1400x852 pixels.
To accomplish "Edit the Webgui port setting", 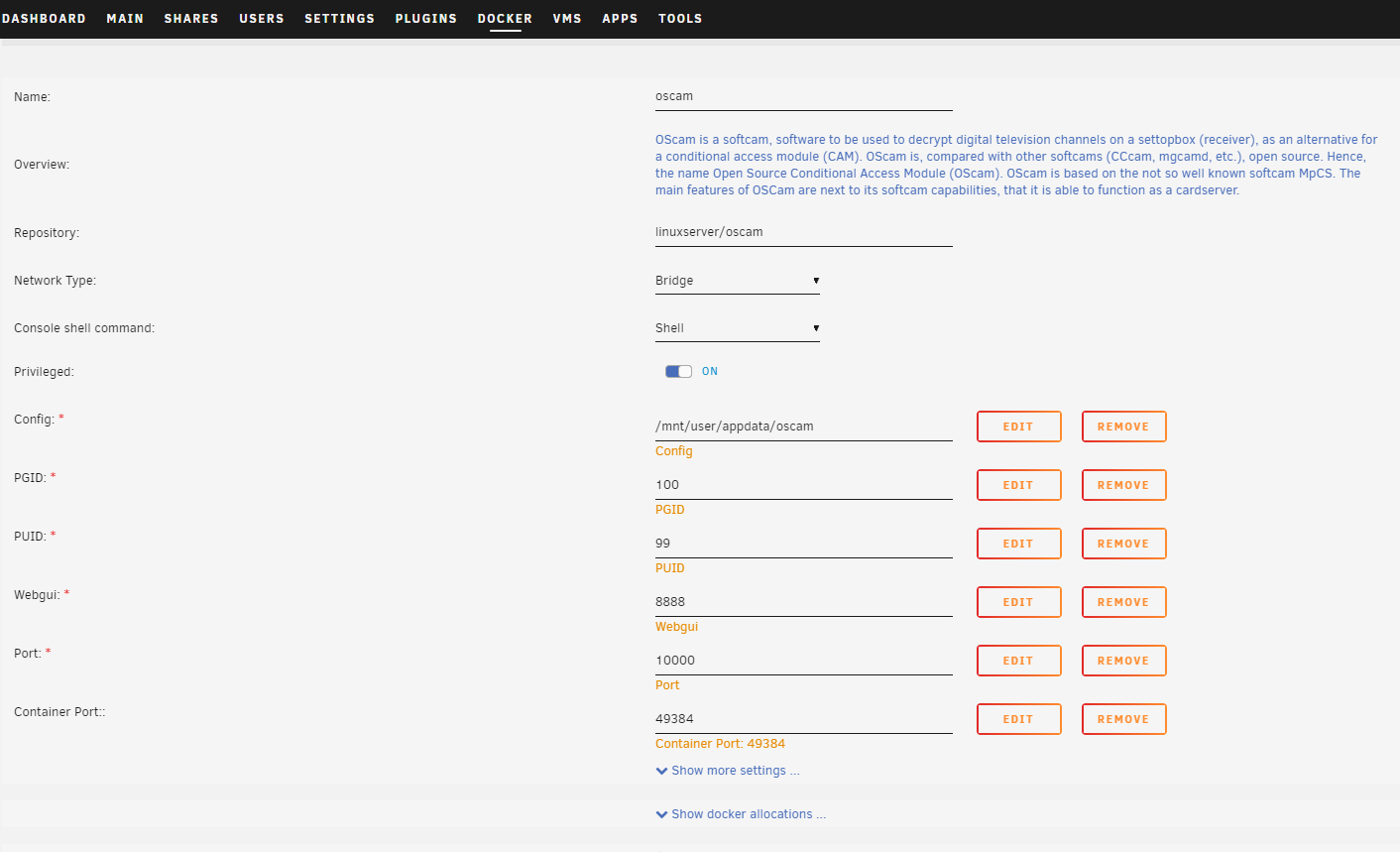I will 1018,603.
